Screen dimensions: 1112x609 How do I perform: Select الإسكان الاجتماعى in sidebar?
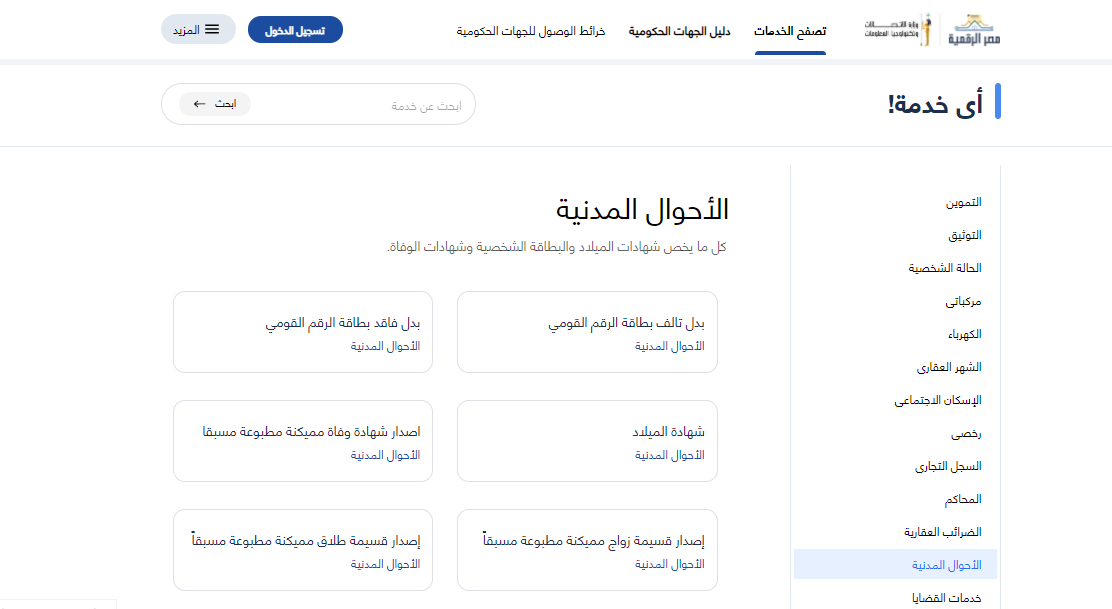point(938,401)
